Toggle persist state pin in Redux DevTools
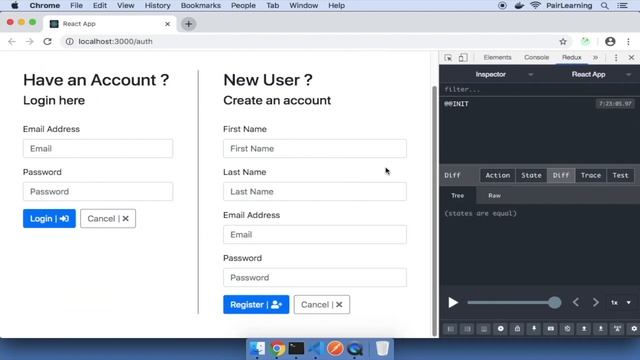The height and width of the screenshot is (360, 640). [534, 329]
